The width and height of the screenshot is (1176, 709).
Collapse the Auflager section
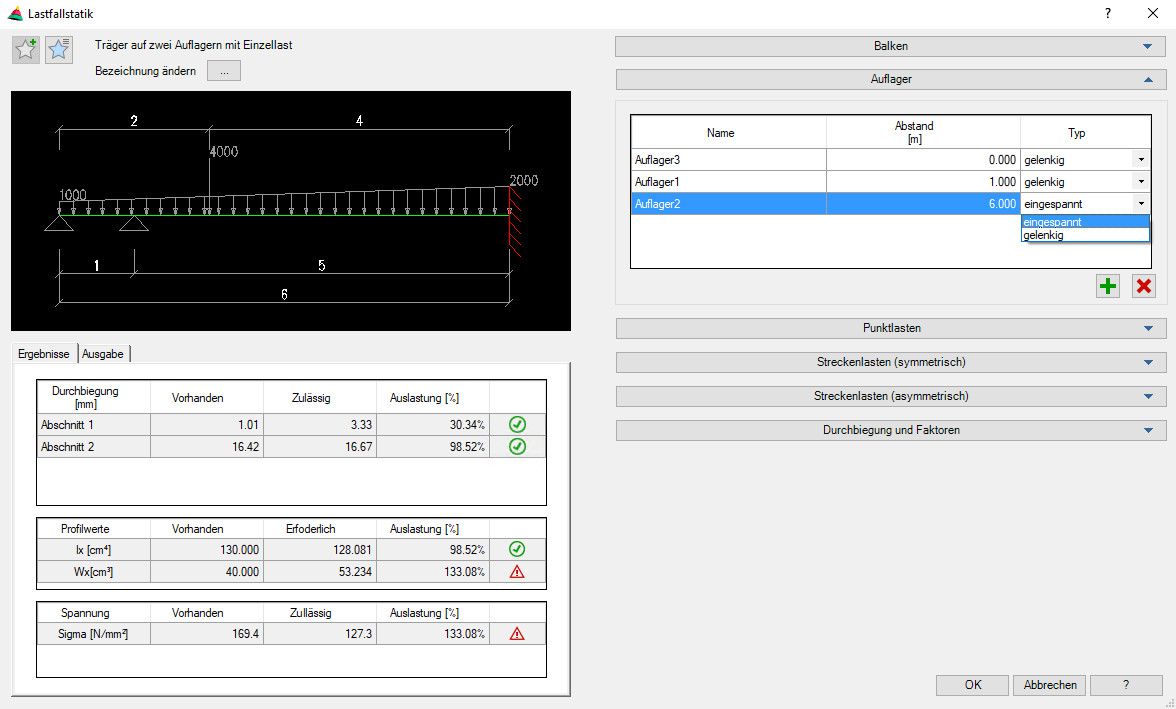point(890,79)
